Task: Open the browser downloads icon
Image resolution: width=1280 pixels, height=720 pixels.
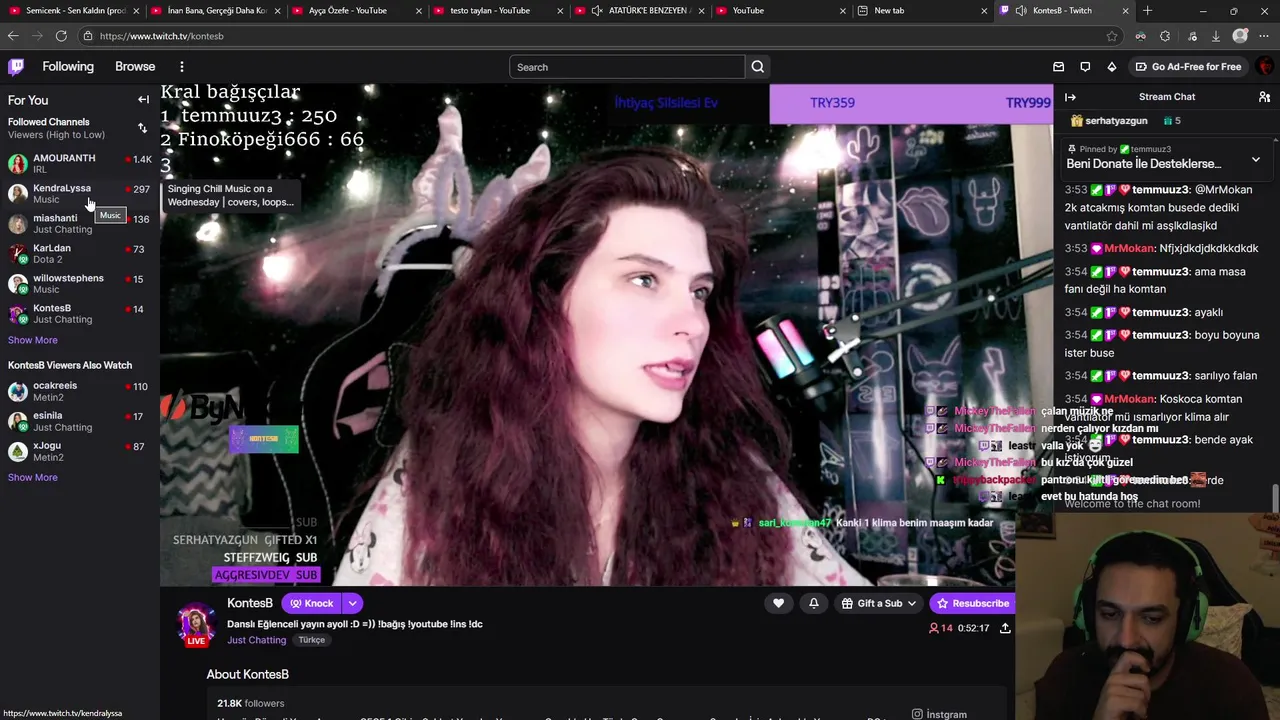Action: coord(1216,36)
